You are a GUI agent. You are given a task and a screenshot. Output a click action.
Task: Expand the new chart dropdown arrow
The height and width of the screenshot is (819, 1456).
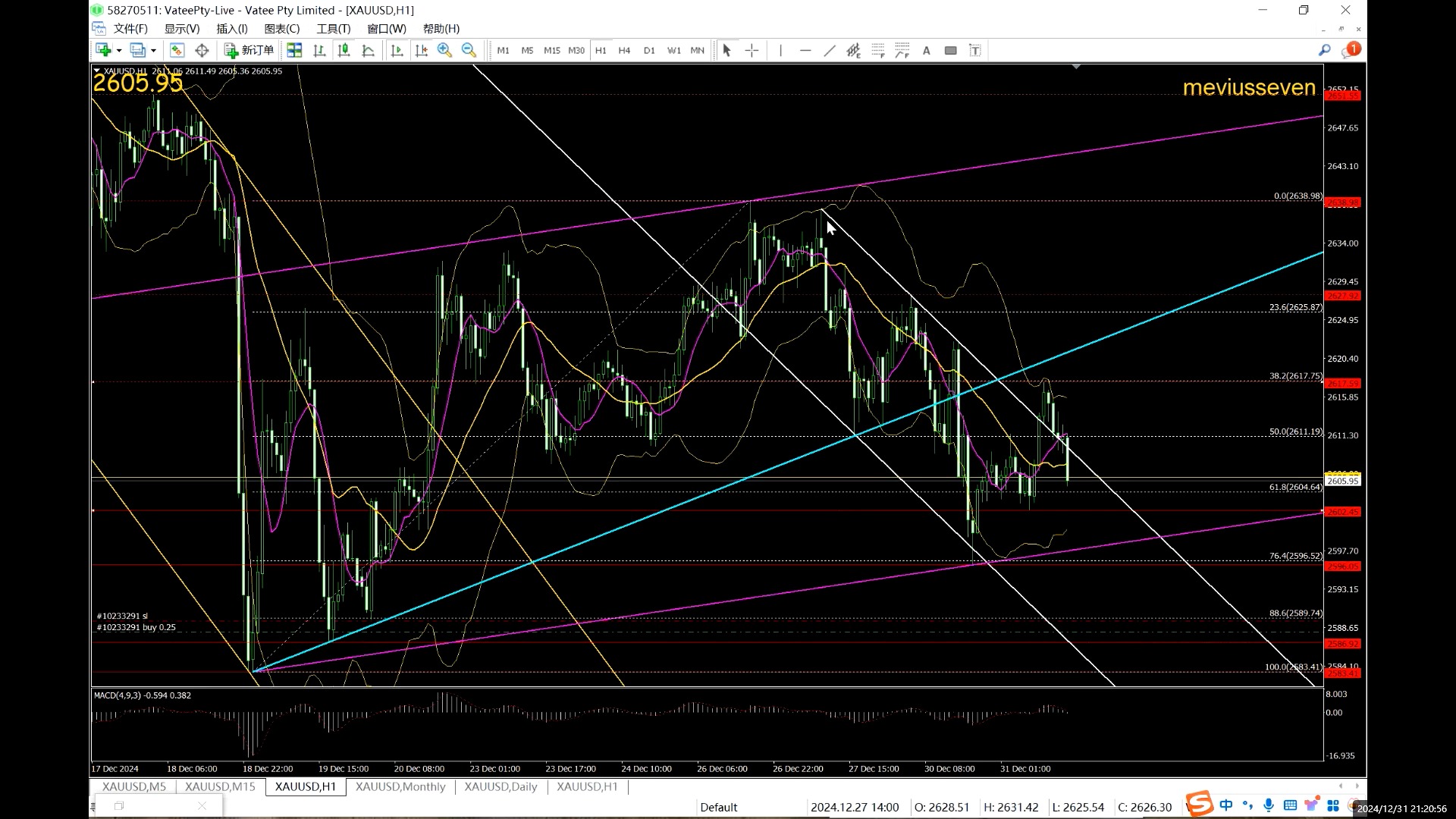(x=119, y=50)
